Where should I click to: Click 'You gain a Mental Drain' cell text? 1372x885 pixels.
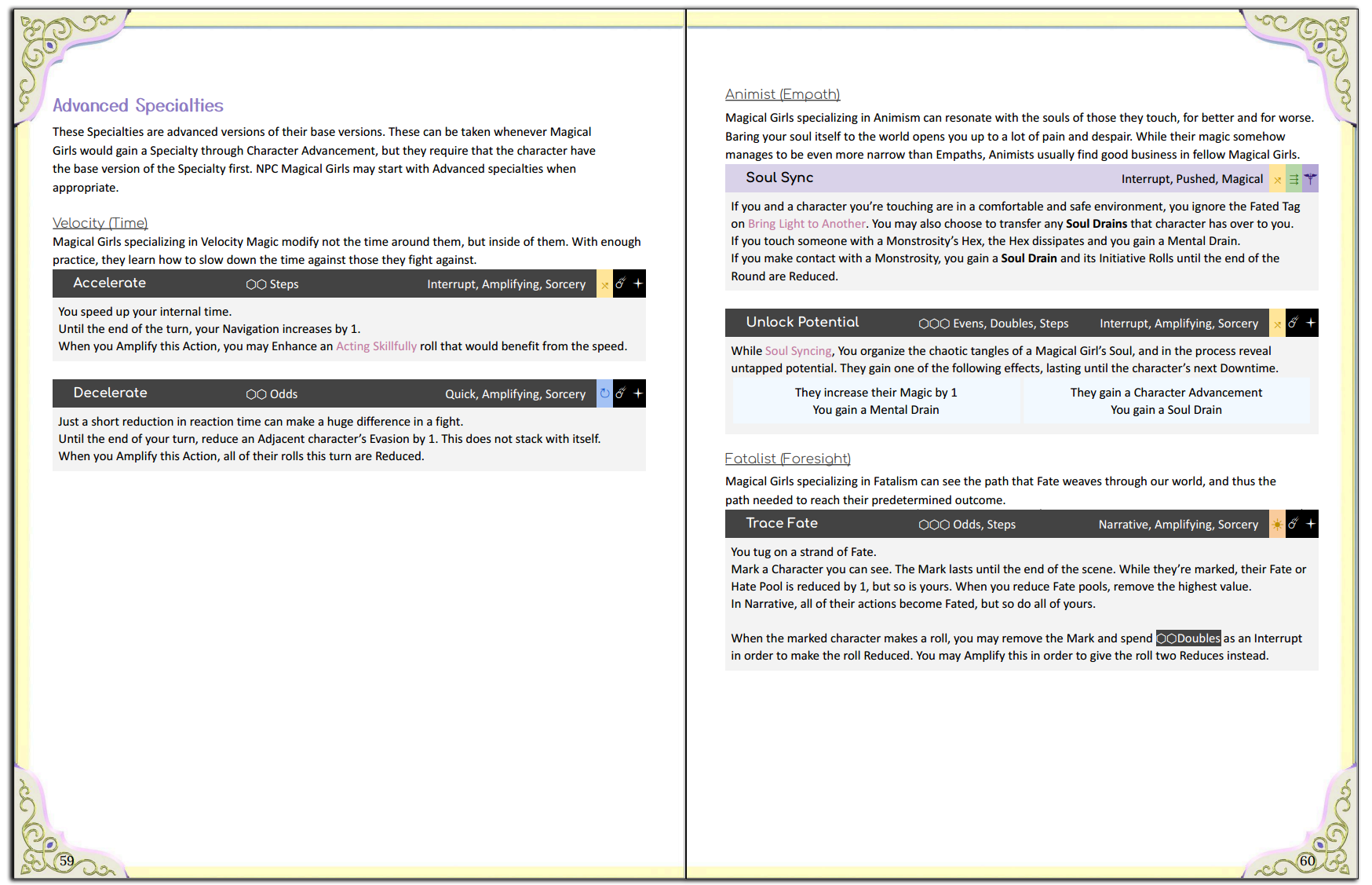[x=876, y=410]
